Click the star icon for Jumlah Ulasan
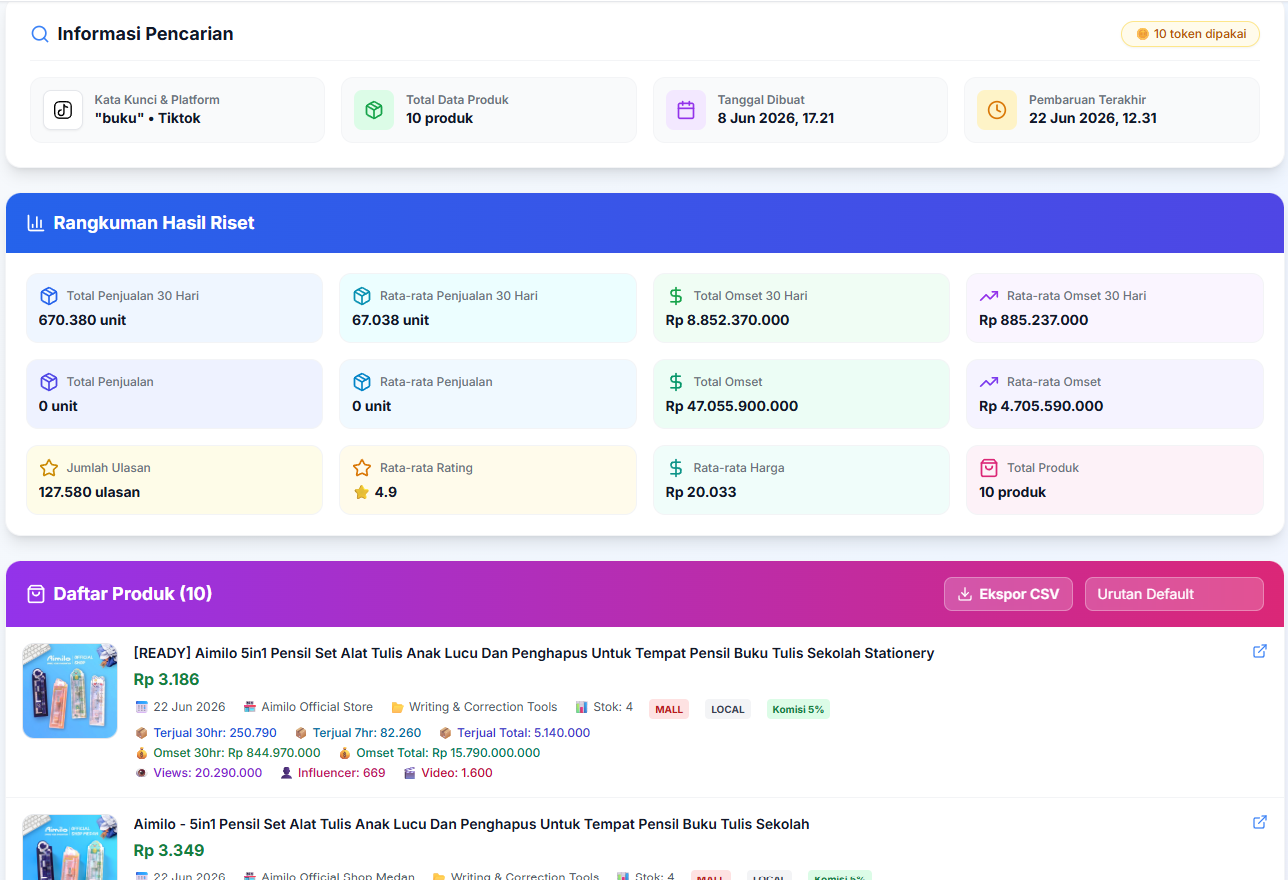1288x880 pixels. click(49, 468)
